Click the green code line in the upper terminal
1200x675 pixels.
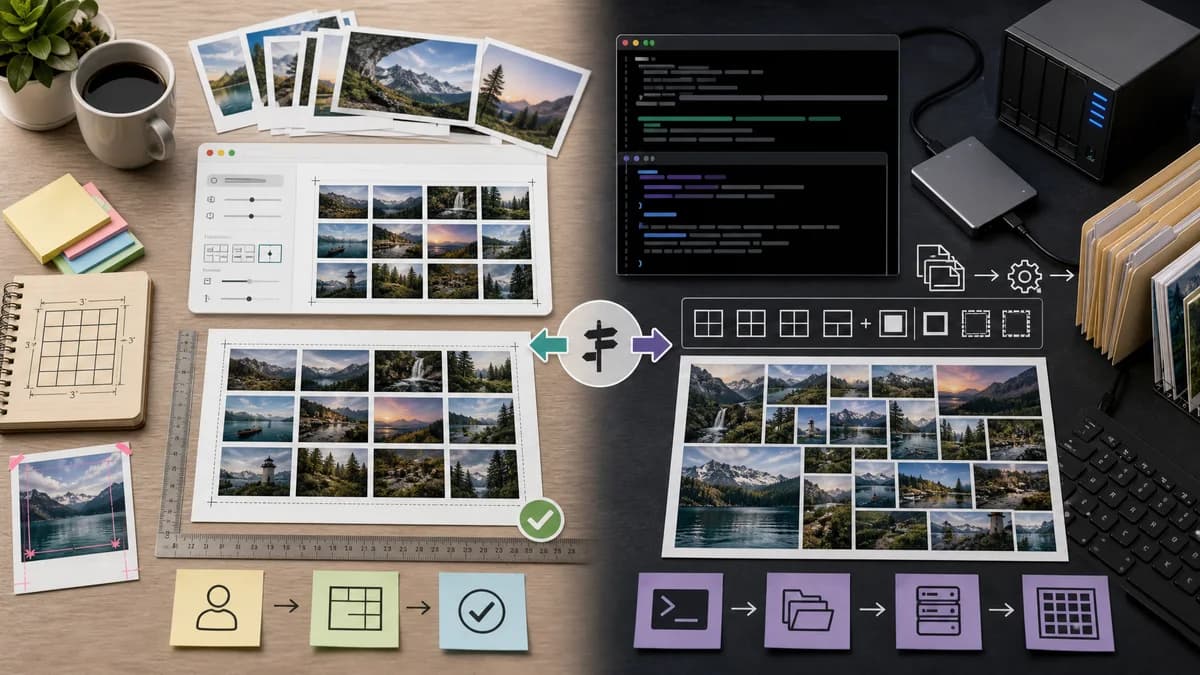[740, 118]
